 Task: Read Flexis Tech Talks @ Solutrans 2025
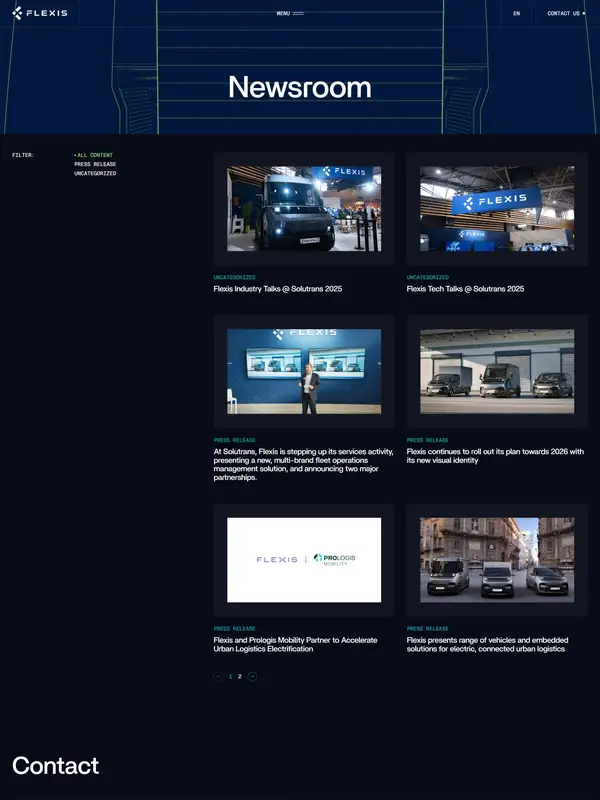(x=465, y=289)
